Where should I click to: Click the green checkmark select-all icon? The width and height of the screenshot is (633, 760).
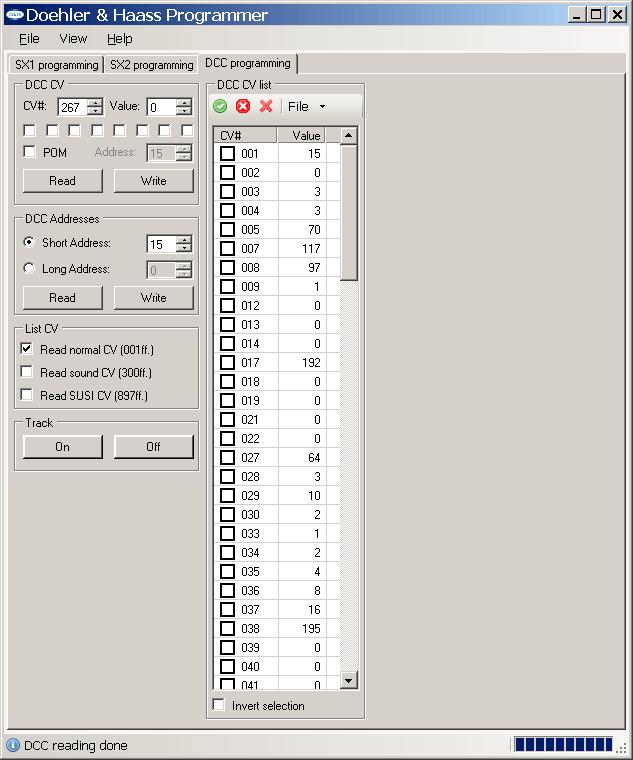(x=220, y=106)
